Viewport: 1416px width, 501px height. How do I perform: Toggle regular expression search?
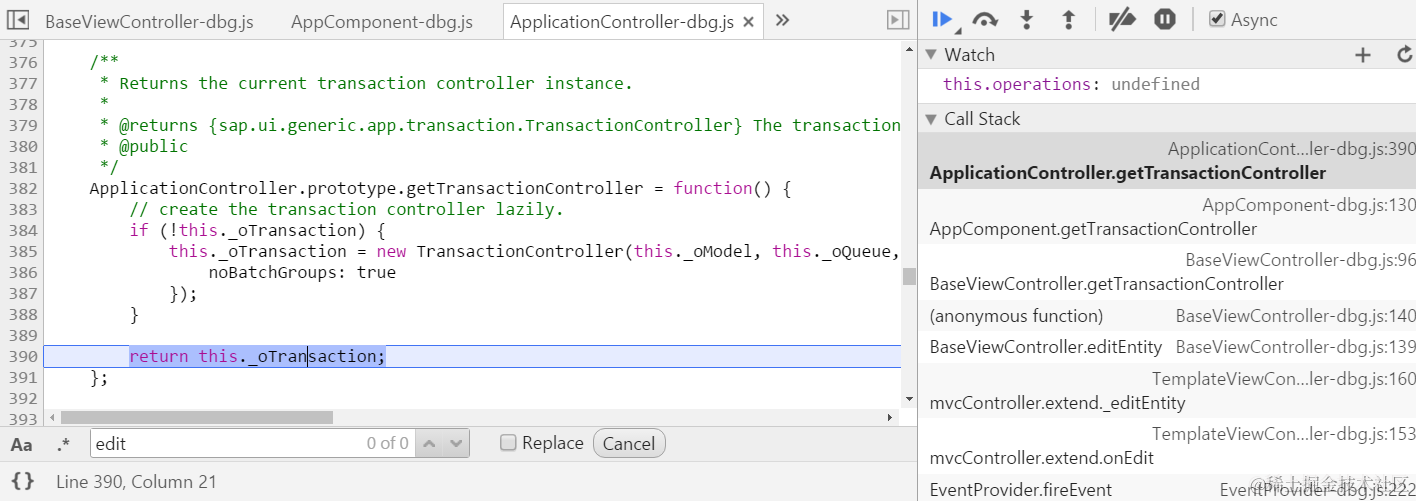[64, 444]
